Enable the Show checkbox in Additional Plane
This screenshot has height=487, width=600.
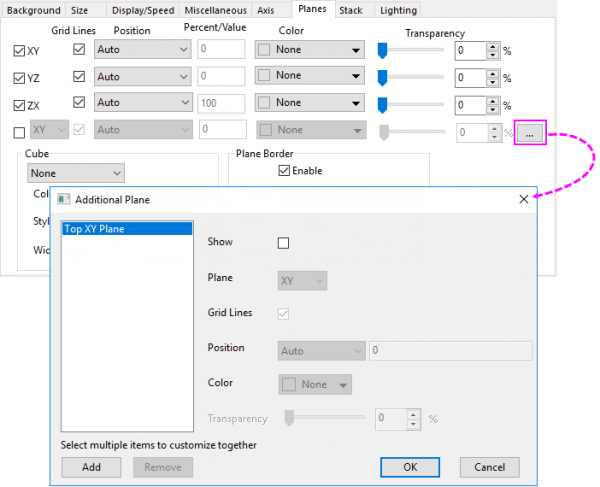283,243
